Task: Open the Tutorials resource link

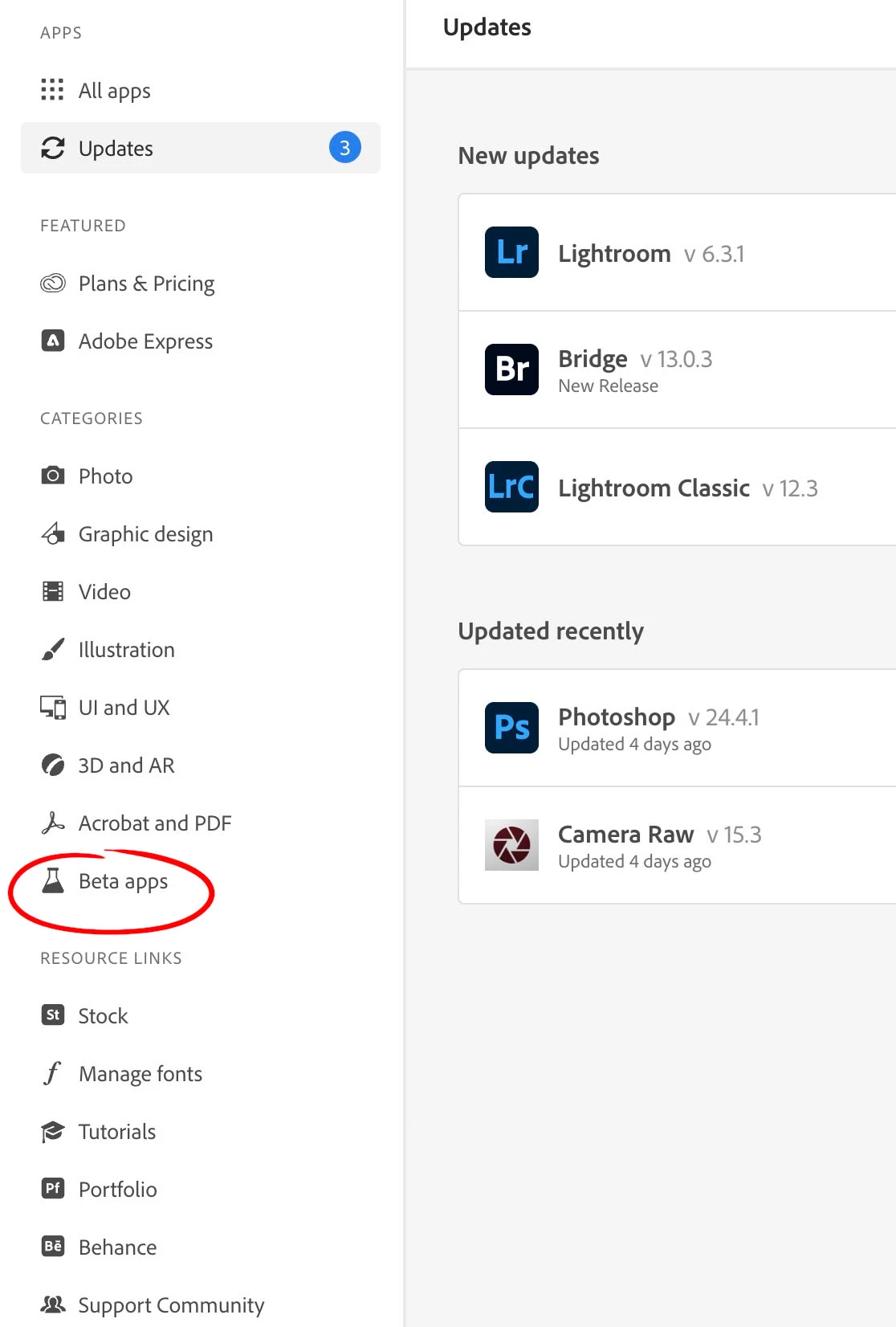Action: (201, 1131)
